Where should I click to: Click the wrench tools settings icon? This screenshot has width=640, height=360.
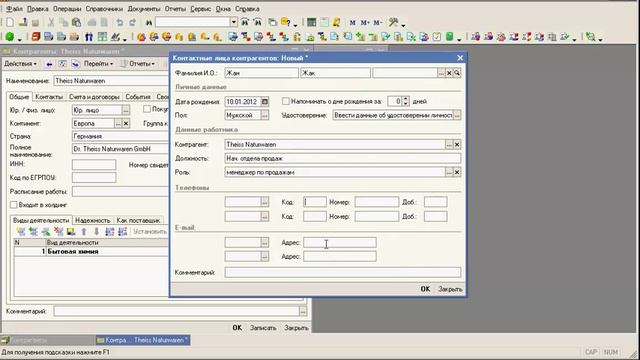[393, 22]
